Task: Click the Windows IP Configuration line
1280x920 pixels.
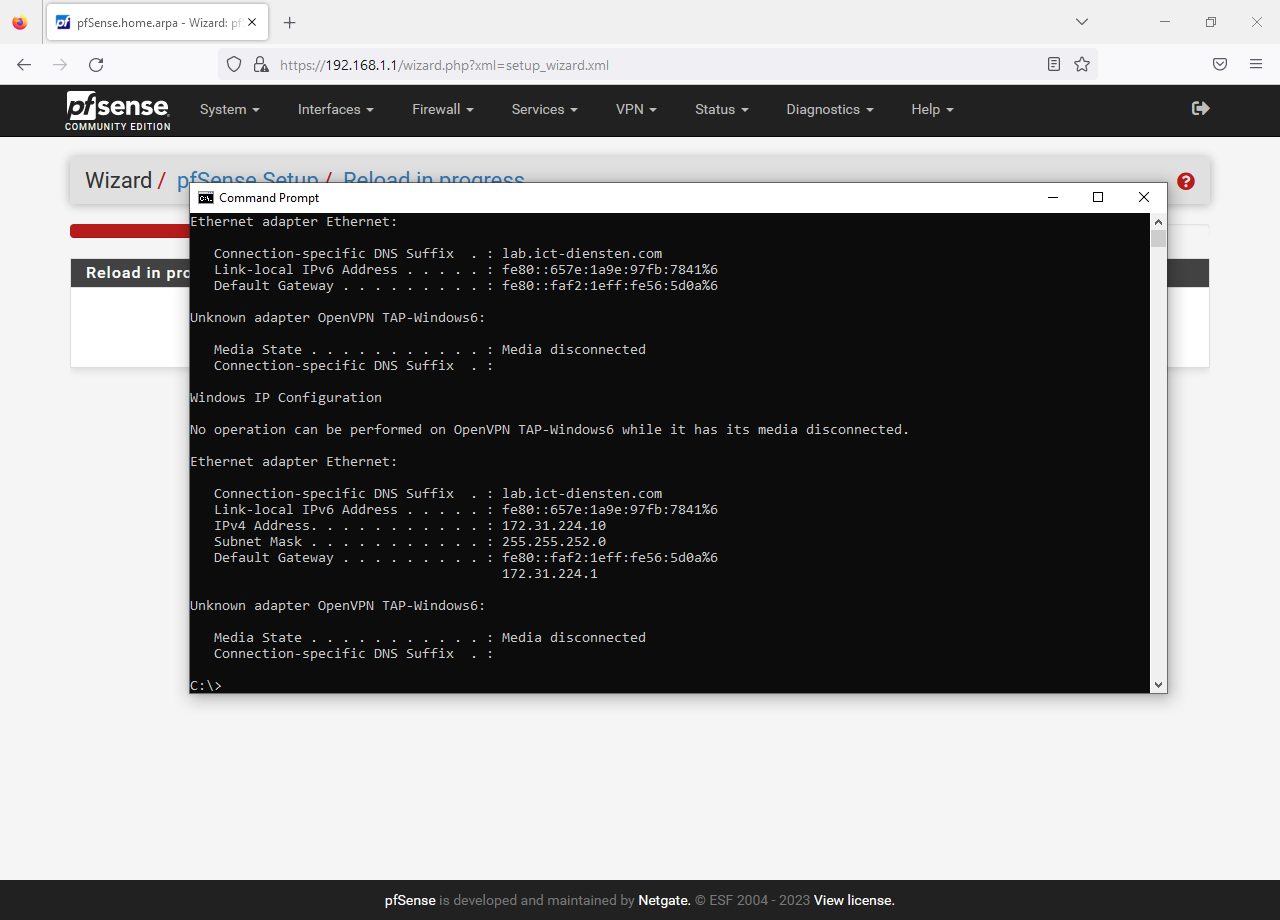Action: (286, 398)
